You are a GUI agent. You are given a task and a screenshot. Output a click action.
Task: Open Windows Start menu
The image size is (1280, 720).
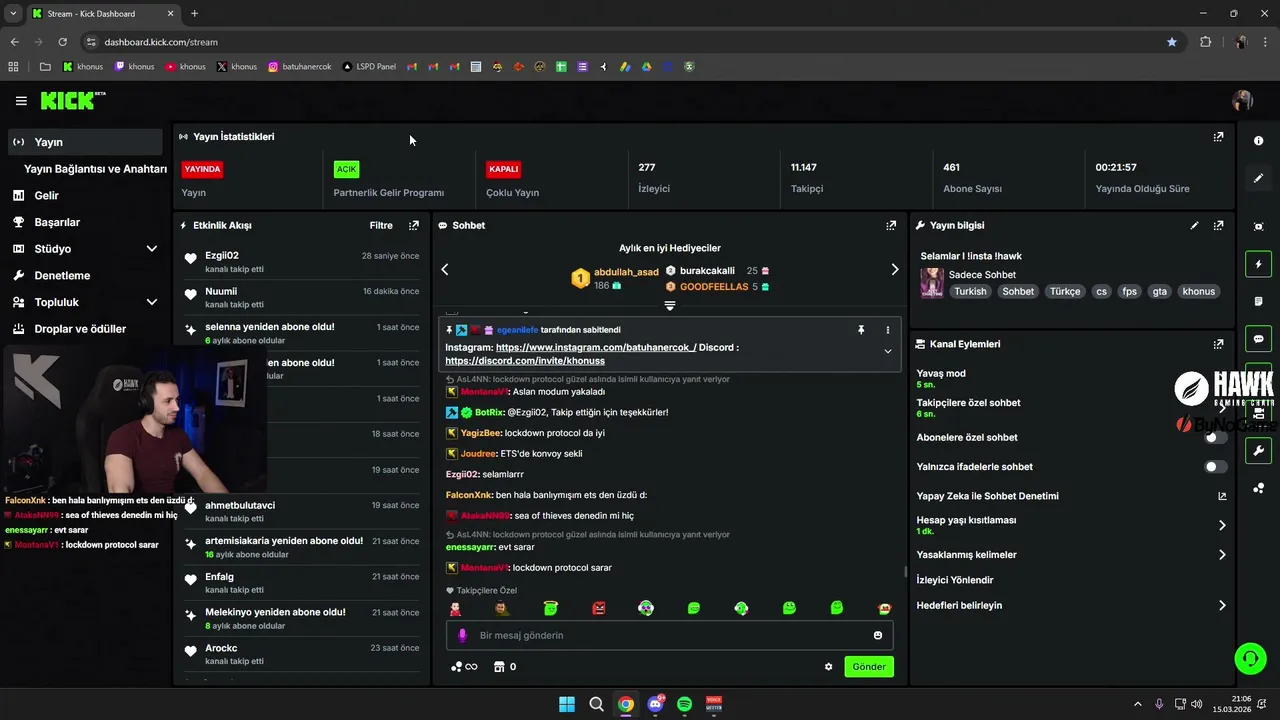click(x=567, y=704)
